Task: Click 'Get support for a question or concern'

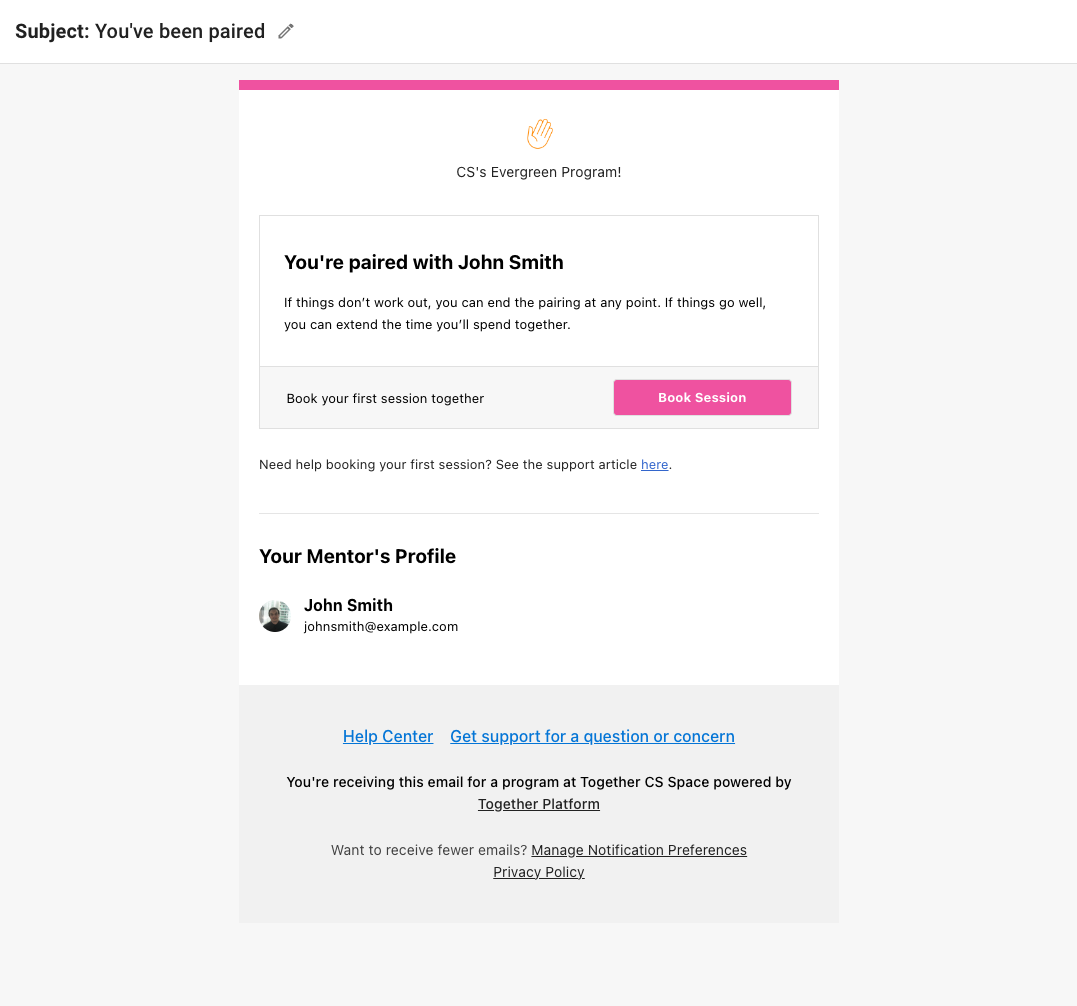Action: click(x=592, y=736)
